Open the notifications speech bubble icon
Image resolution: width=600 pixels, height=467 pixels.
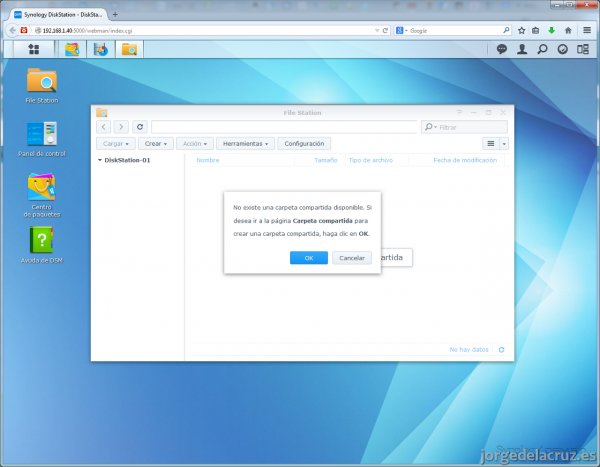point(502,49)
